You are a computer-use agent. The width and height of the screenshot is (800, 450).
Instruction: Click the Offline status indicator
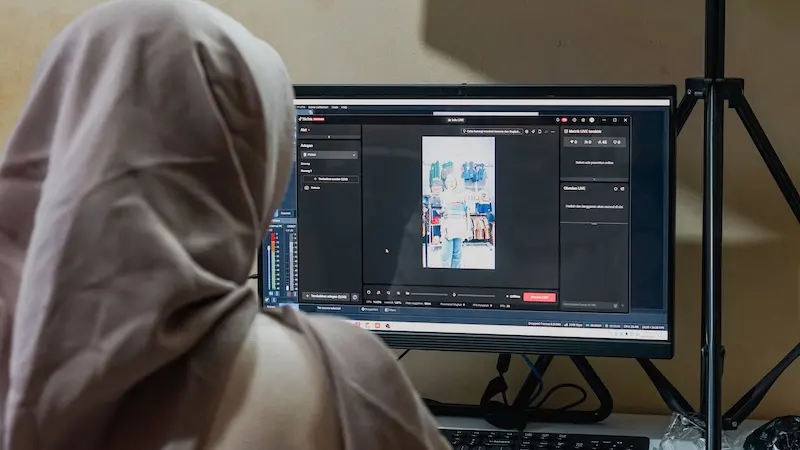click(513, 296)
